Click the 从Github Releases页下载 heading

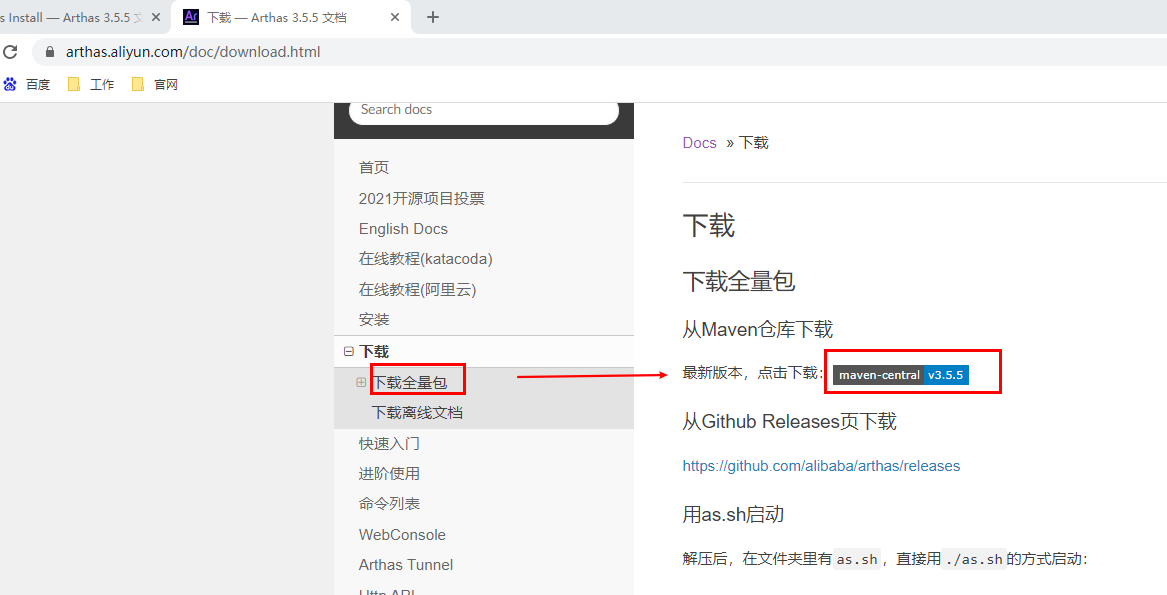click(x=790, y=421)
